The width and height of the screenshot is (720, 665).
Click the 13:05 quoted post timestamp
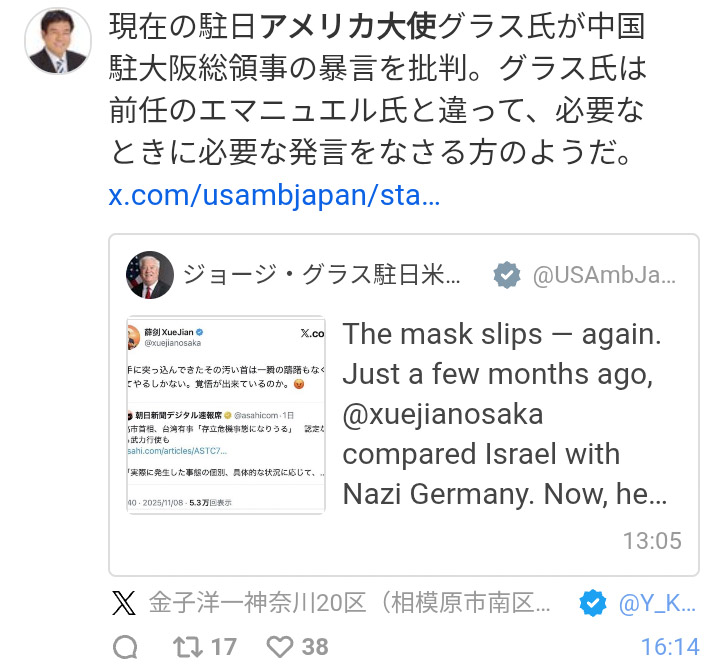coord(652,541)
